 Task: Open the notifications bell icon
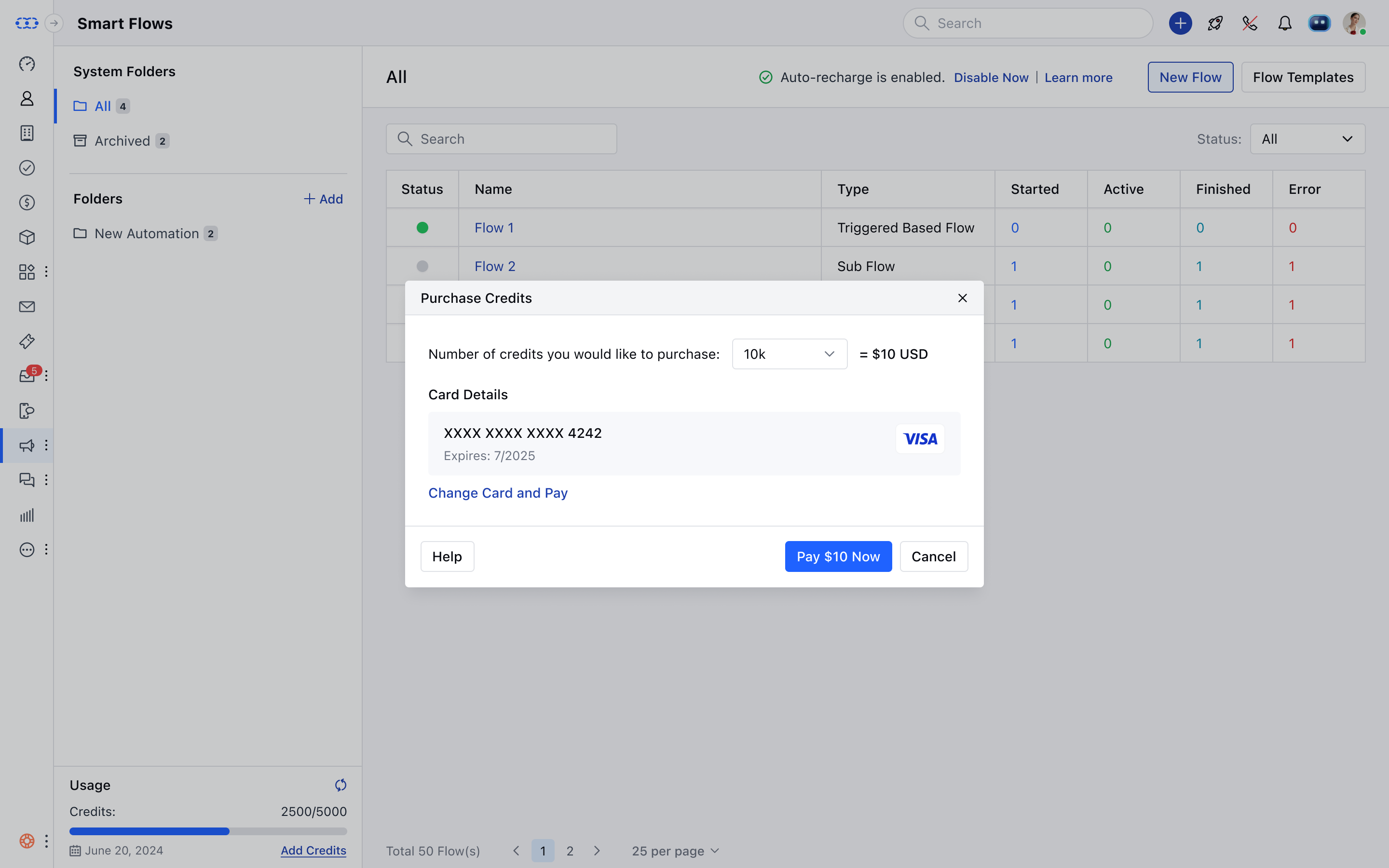[1284, 23]
